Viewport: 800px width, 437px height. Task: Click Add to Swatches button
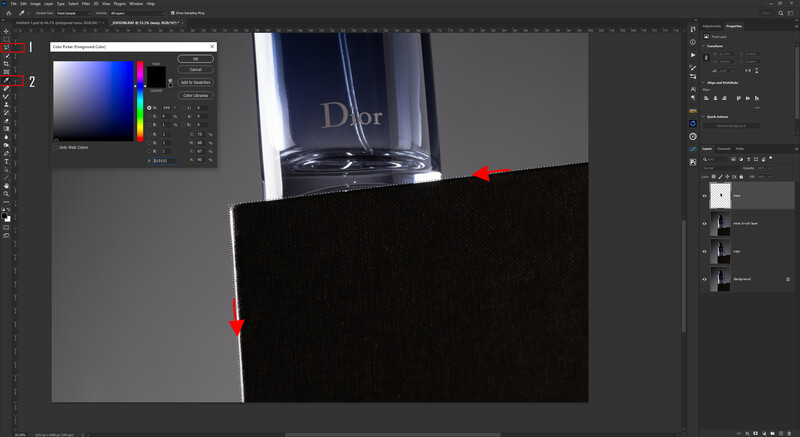coord(195,82)
